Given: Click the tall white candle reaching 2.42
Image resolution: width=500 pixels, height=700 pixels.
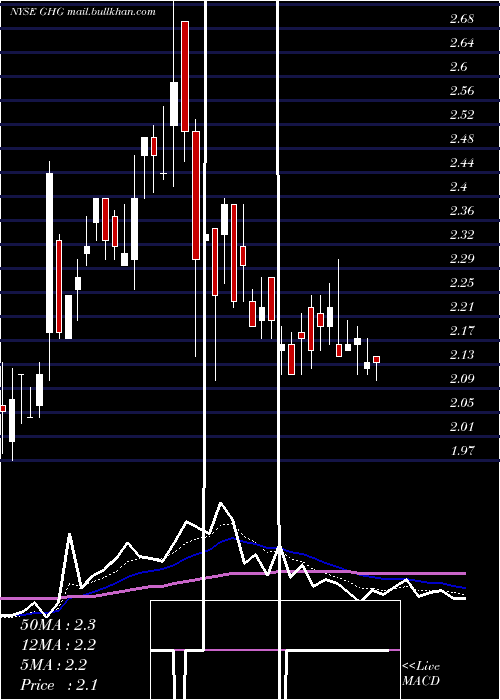Looking at the screenshot, I should point(50,253).
